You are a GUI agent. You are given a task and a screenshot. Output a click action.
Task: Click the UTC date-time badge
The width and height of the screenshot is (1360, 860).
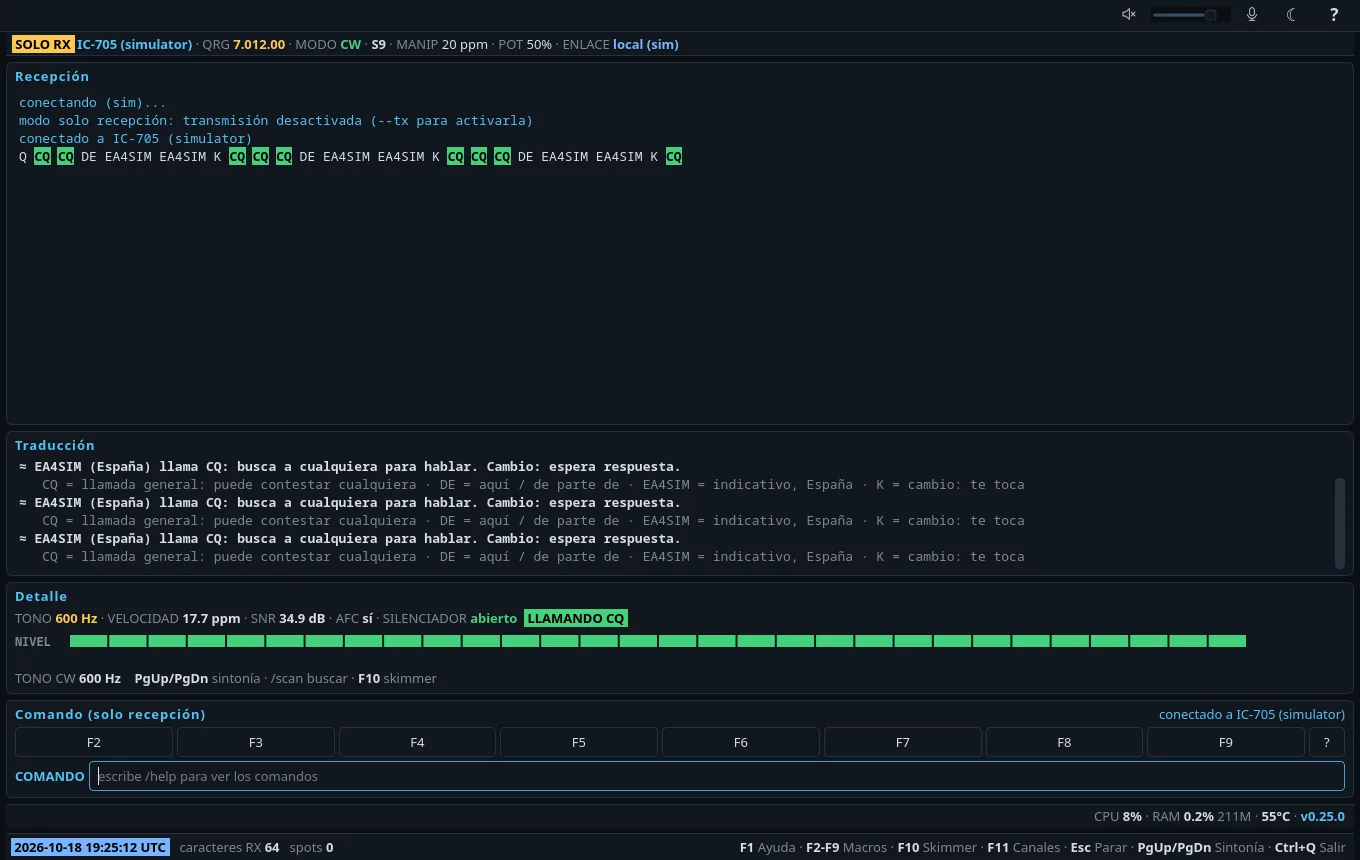click(90, 847)
